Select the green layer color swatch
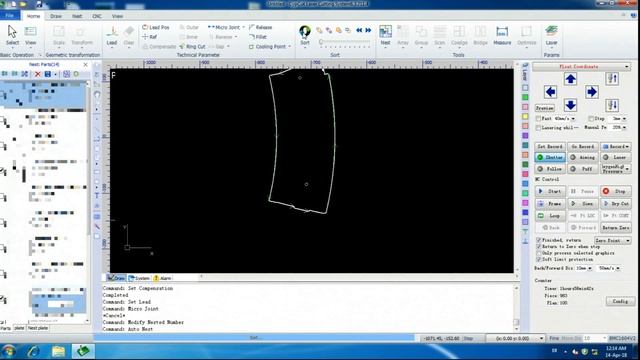The width and height of the screenshot is (640, 360). tap(525, 97)
